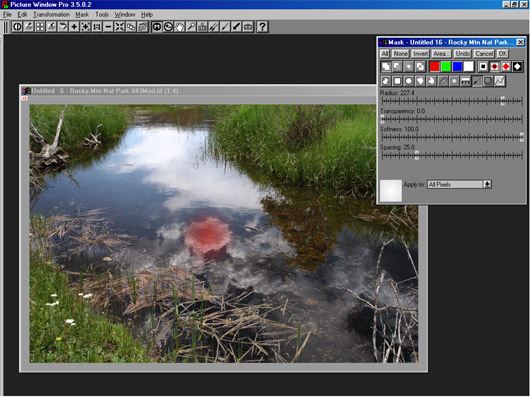Viewport: 530px width, 397px height.
Task: Open the File menu
Action: pyautogui.click(x=7, y=15)
